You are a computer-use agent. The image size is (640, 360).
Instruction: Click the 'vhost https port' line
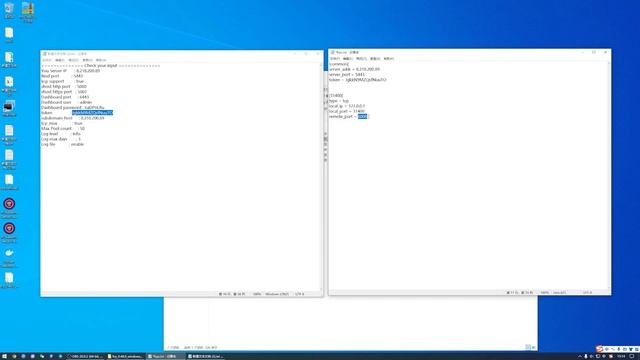click(x=64, y=92)
